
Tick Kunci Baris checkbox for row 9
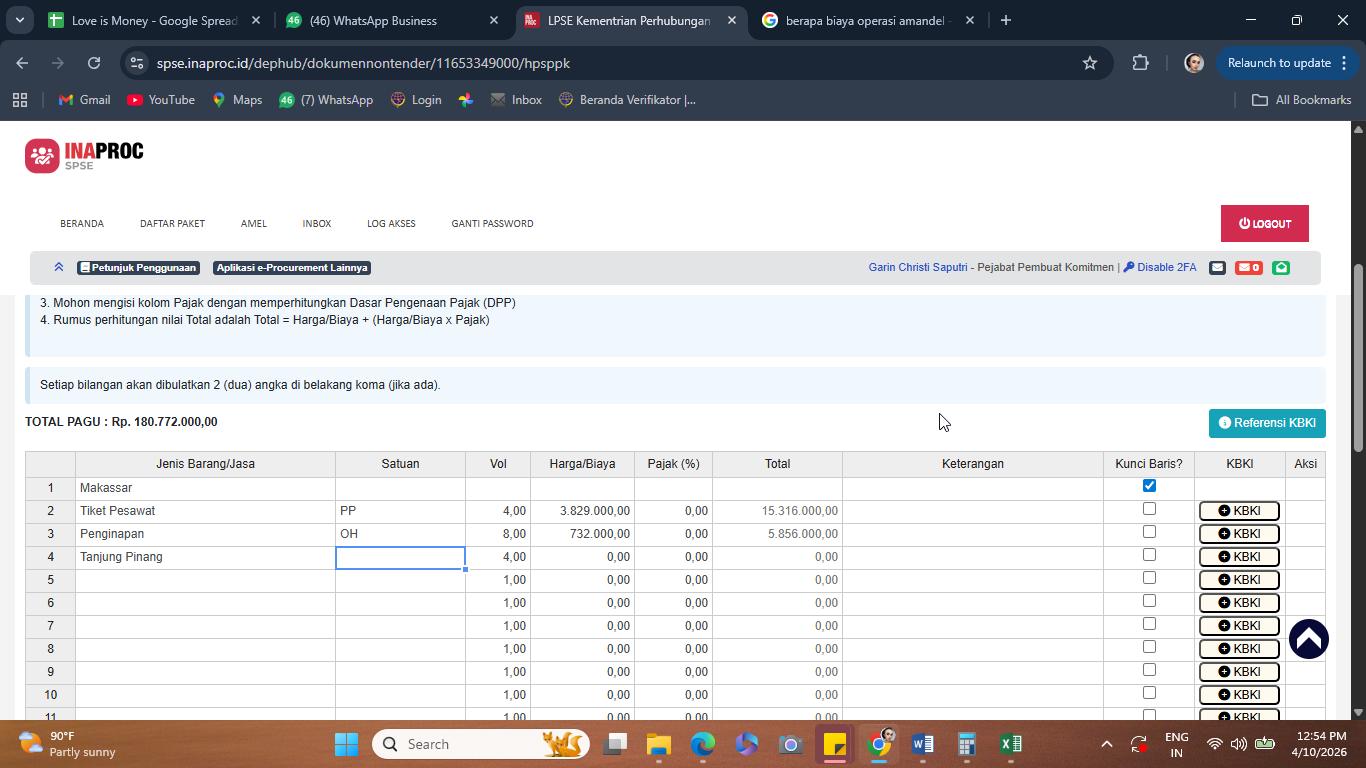click(1149, 670)
